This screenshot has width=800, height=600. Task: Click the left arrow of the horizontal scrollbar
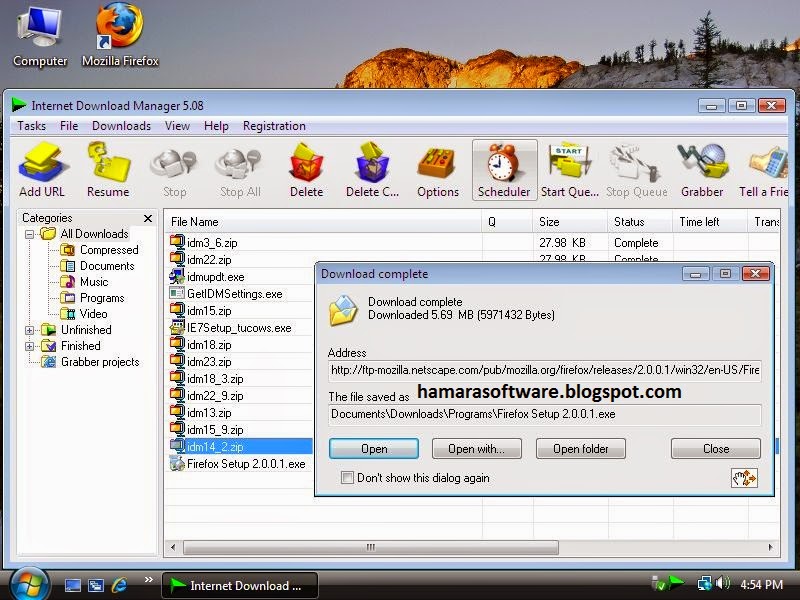173,547
